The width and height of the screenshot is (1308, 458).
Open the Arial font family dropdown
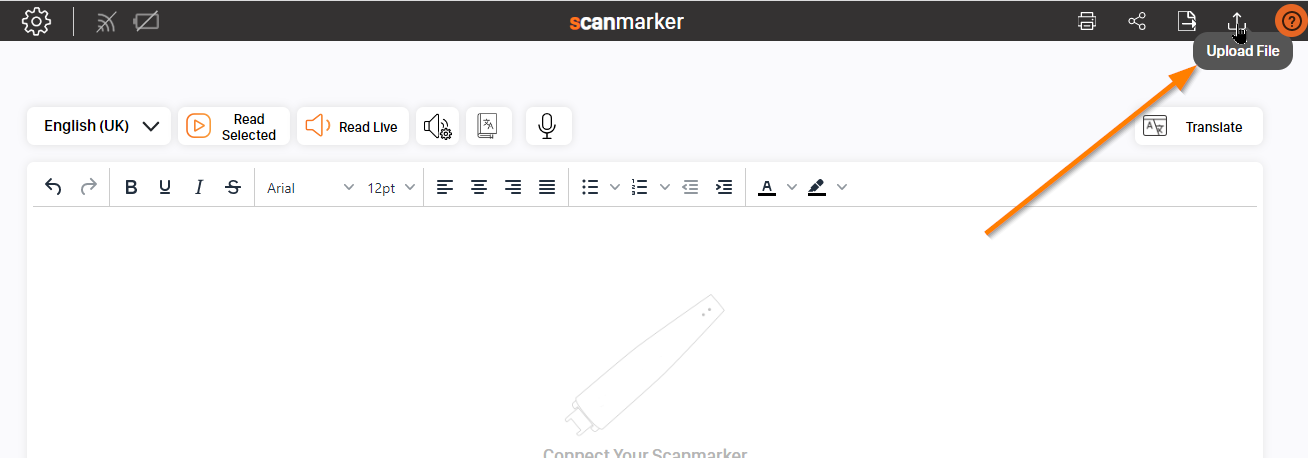[x=310, y=187]
